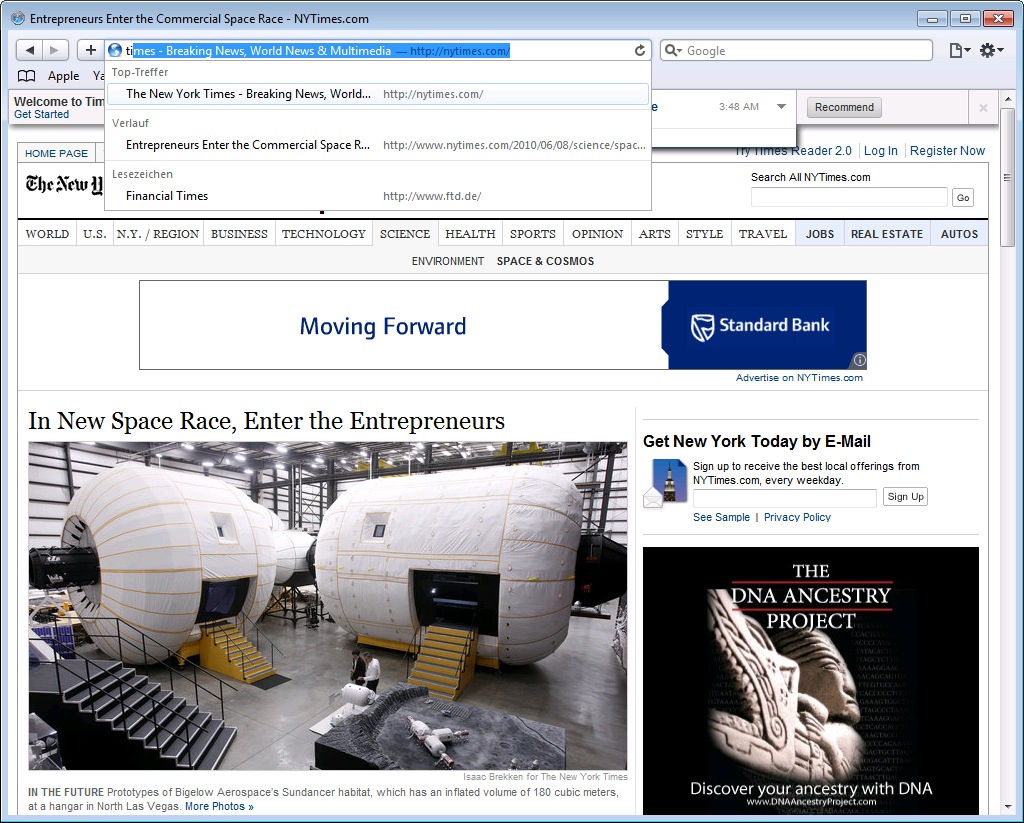Click the ad info icon on Standard Bank banner
This screenshot has height=823, width=1024.
pos(859,361)
